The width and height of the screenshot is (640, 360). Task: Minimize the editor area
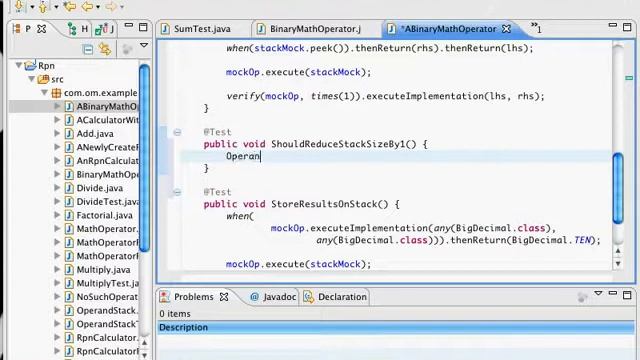pyautogui.click(x=613, y=25)
